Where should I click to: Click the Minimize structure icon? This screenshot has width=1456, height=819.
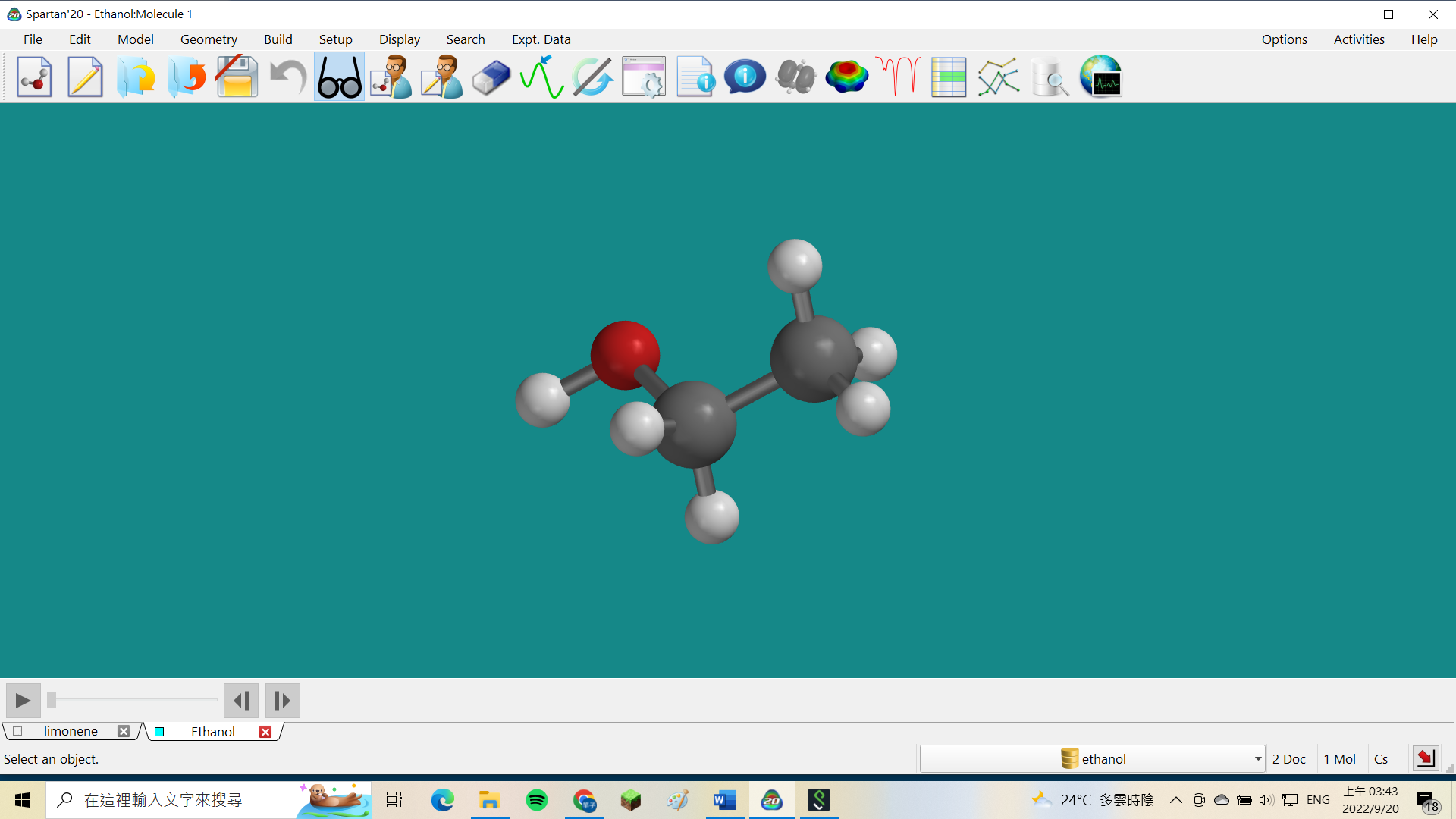[593, 77]
